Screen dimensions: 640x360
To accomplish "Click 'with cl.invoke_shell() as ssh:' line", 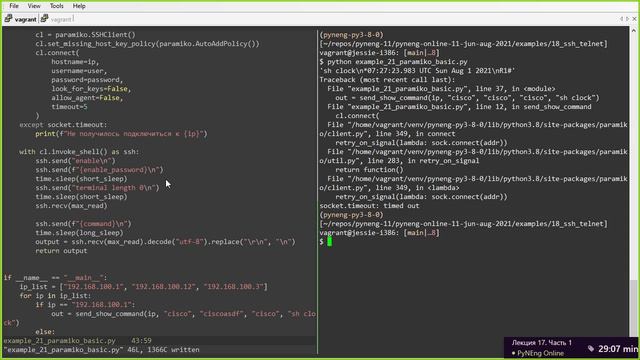I will 79,151.
